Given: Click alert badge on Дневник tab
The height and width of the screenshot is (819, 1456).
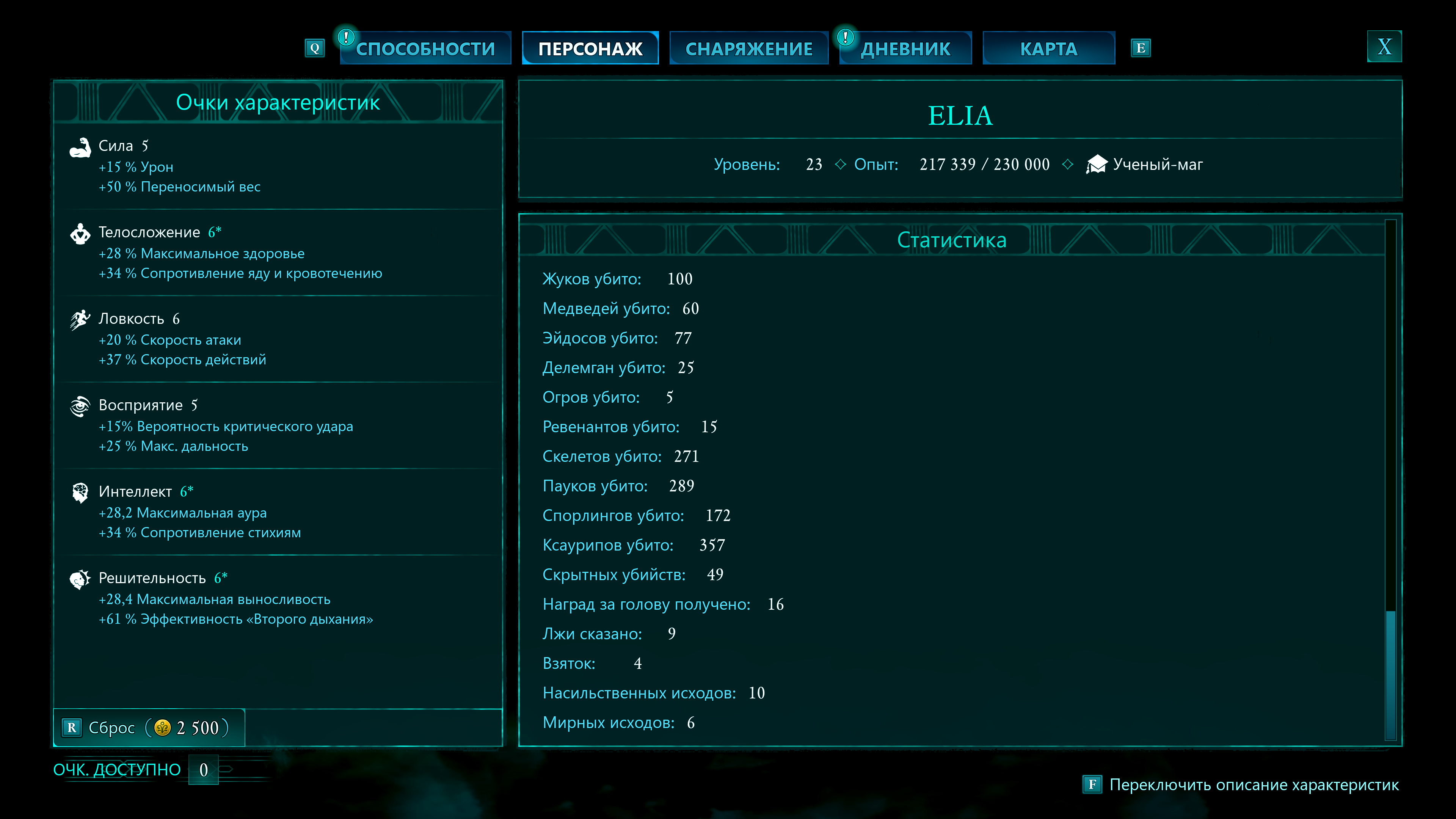Looking at the screenshot, I should click(x=845, y=37).
